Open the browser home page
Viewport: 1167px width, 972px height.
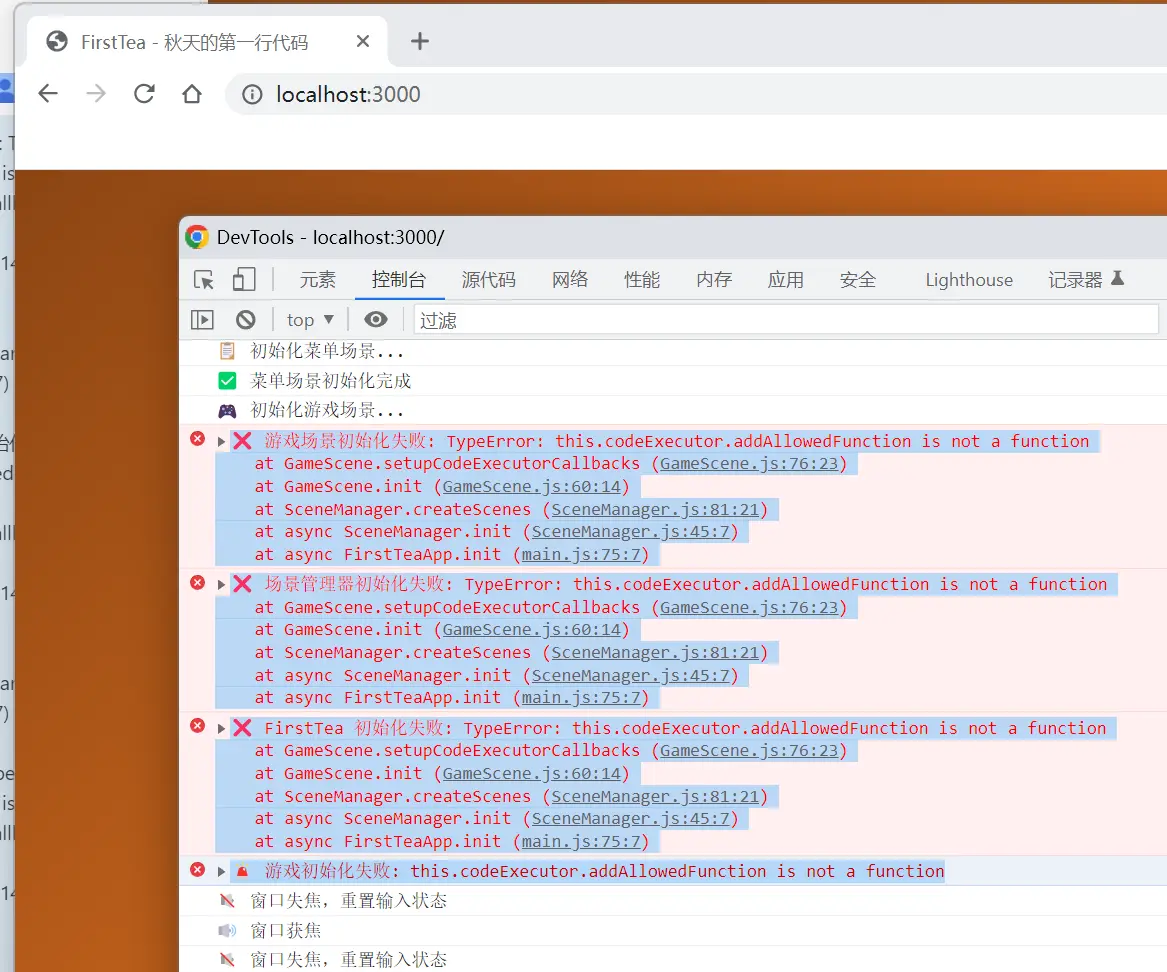(192, 94)
